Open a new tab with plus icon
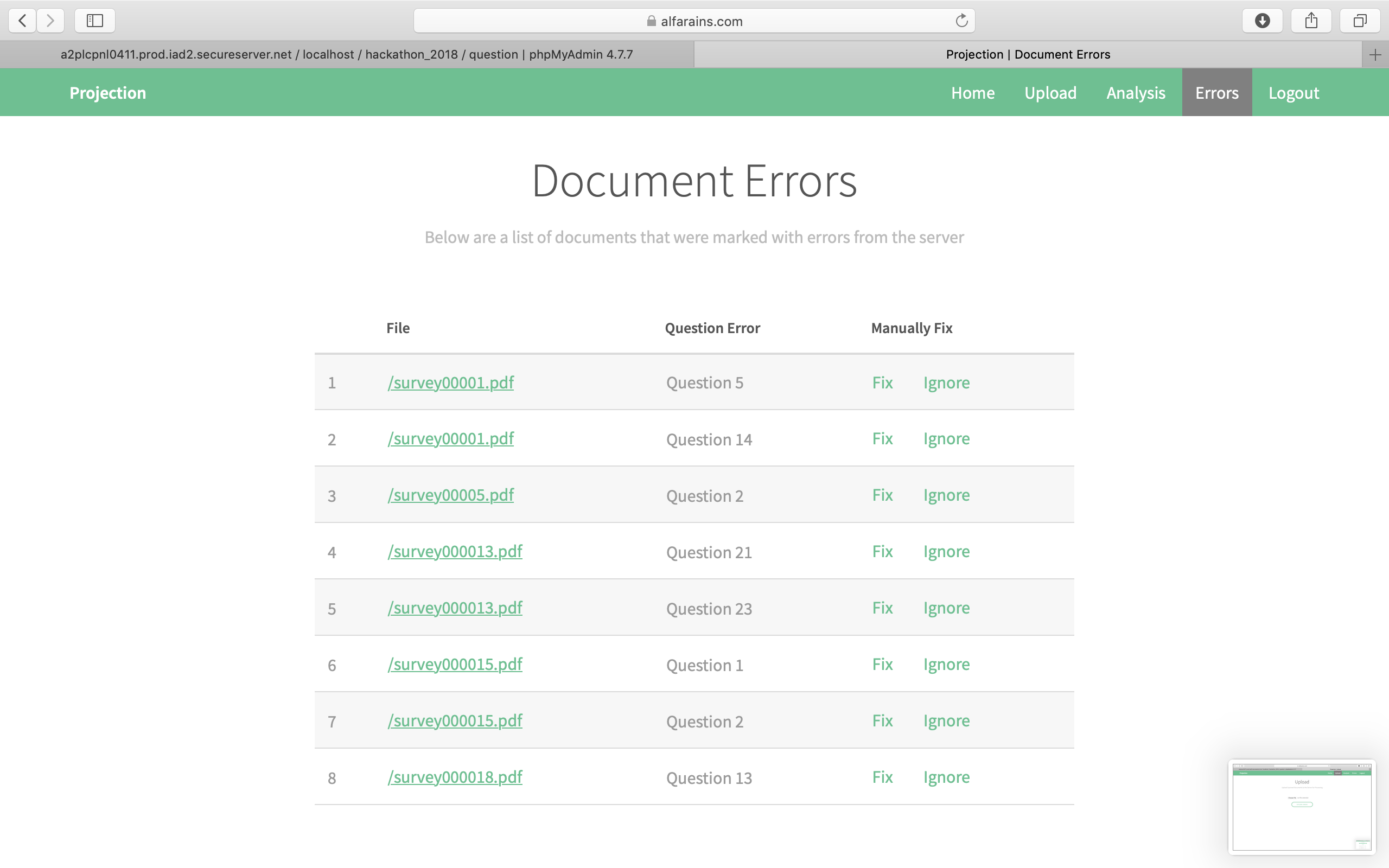The width and height of the screenshot is (1389, 868). (1375, 55)
